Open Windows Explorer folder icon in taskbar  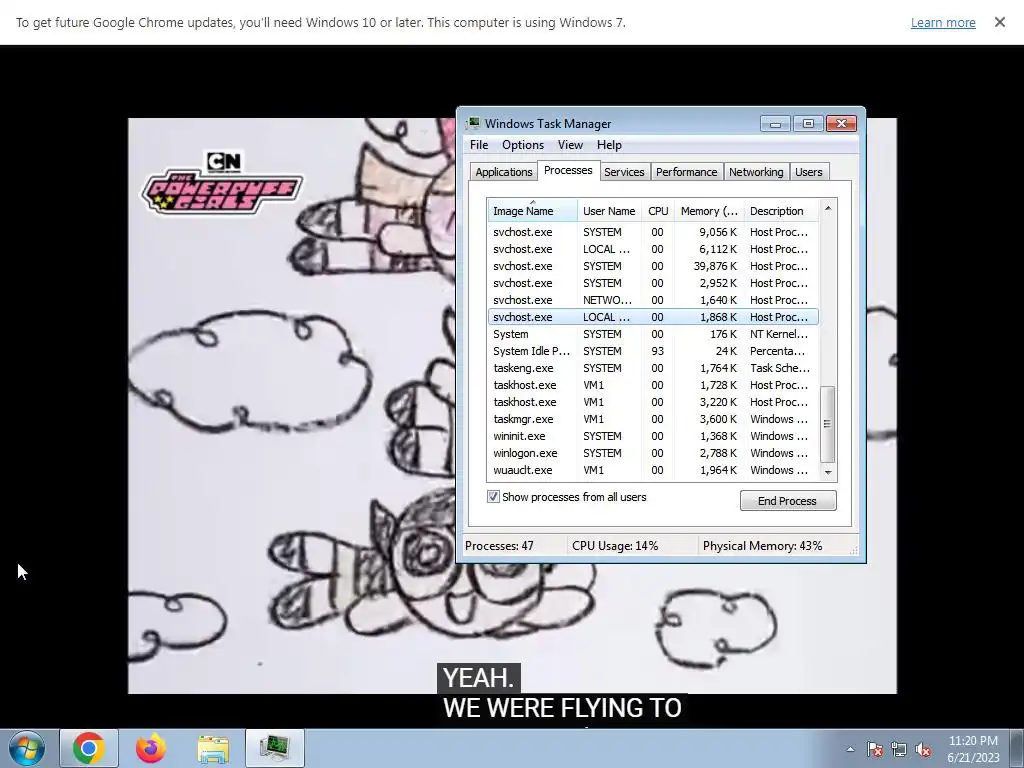pyautogui.click(x=213, y=748)
